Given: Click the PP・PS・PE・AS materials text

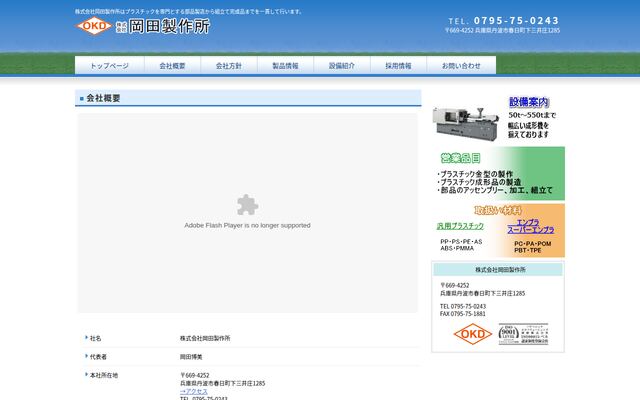Looking at the screenshot, I should point(461,242).
